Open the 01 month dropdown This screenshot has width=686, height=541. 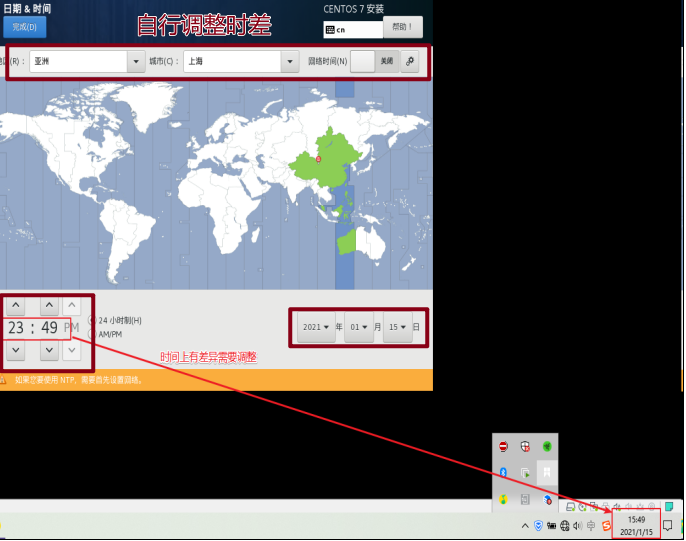pos(359,327)
